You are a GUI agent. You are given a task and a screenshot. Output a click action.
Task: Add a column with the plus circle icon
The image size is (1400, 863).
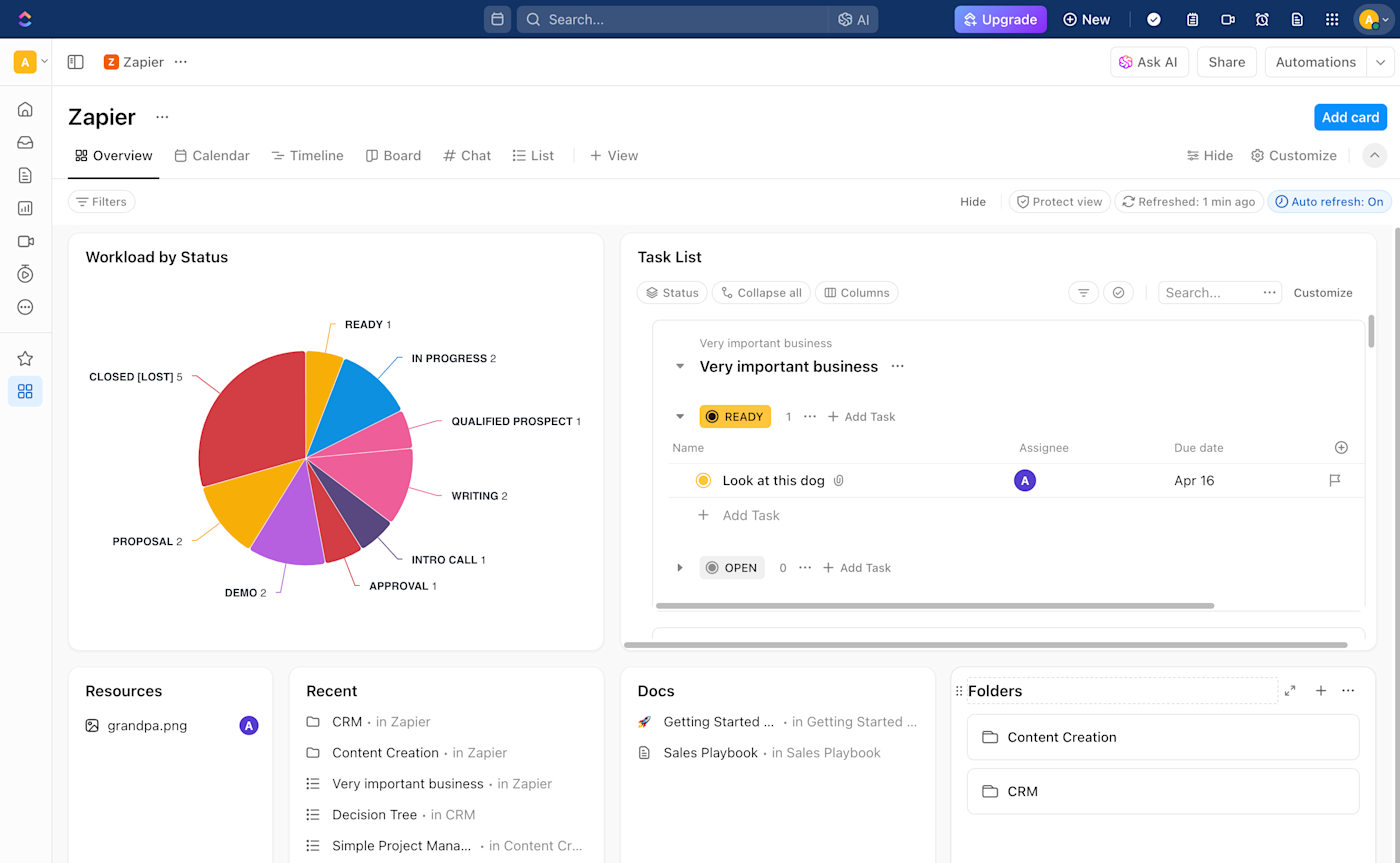tap(1341, 448)
